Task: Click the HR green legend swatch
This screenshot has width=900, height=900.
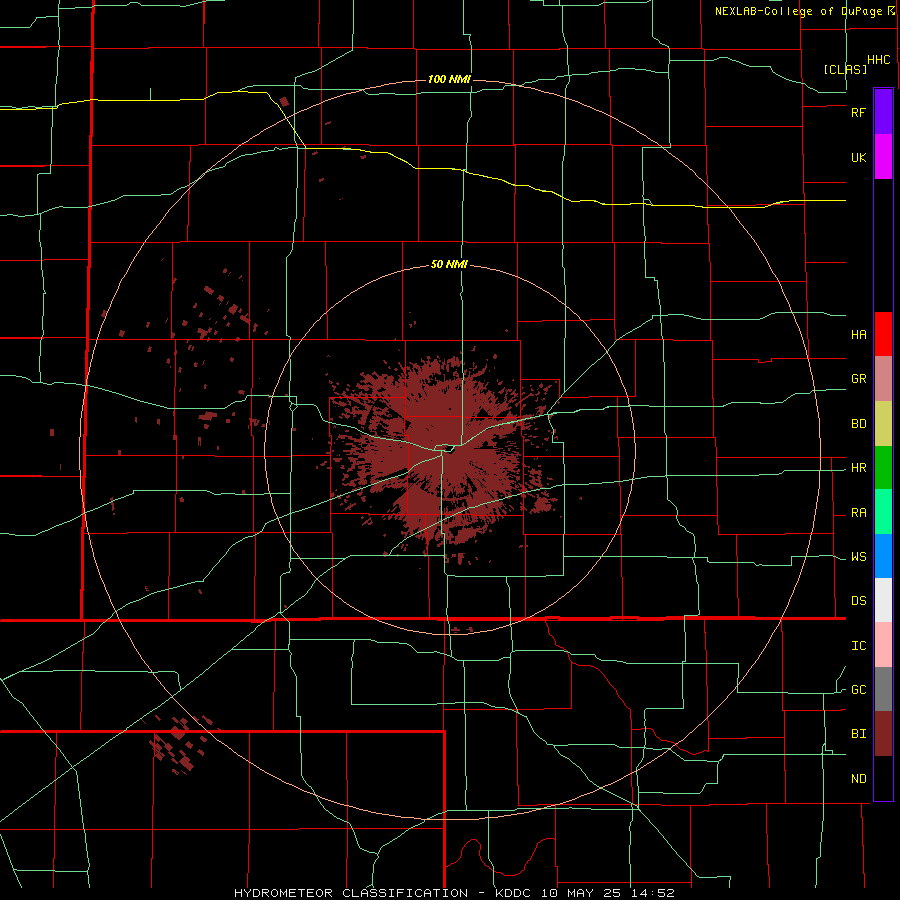Action: coord(883,468)
